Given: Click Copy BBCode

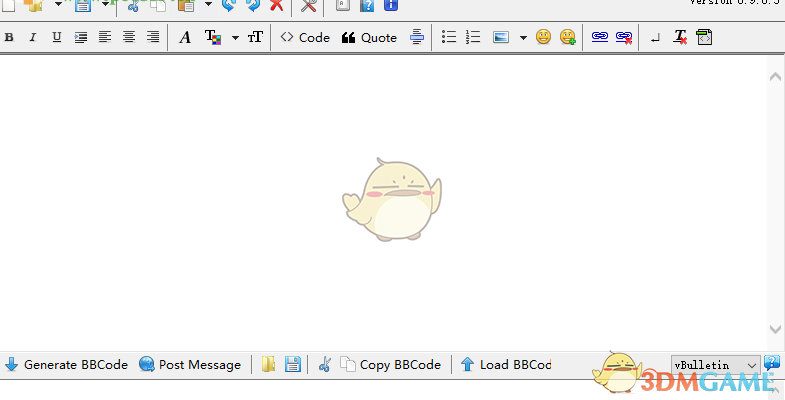Looking at the screenshot, I should 390,364.
